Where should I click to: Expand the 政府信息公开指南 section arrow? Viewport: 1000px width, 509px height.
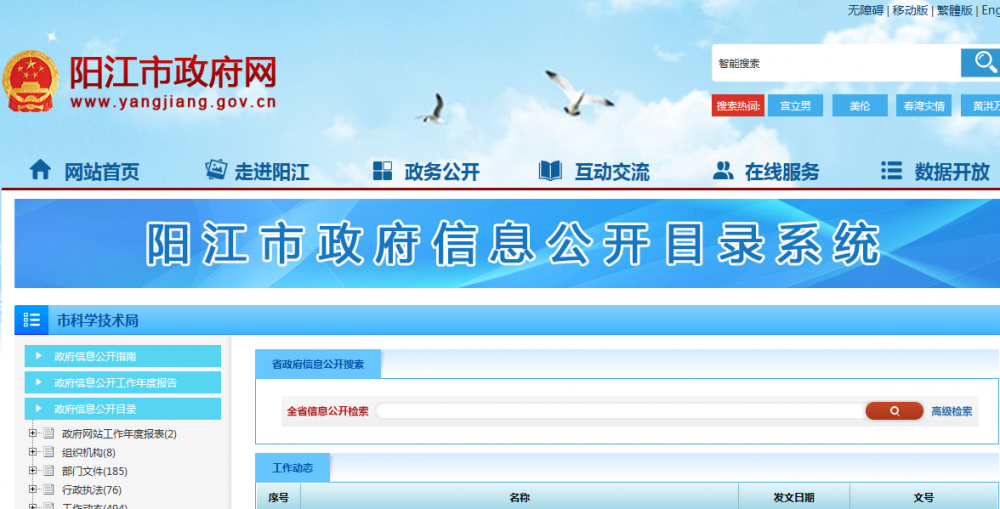coord(39,356)
